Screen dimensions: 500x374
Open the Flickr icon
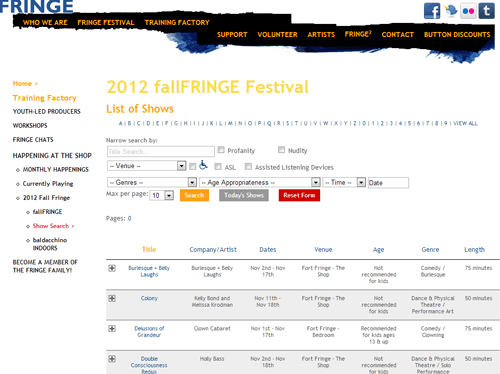(468, 11)
